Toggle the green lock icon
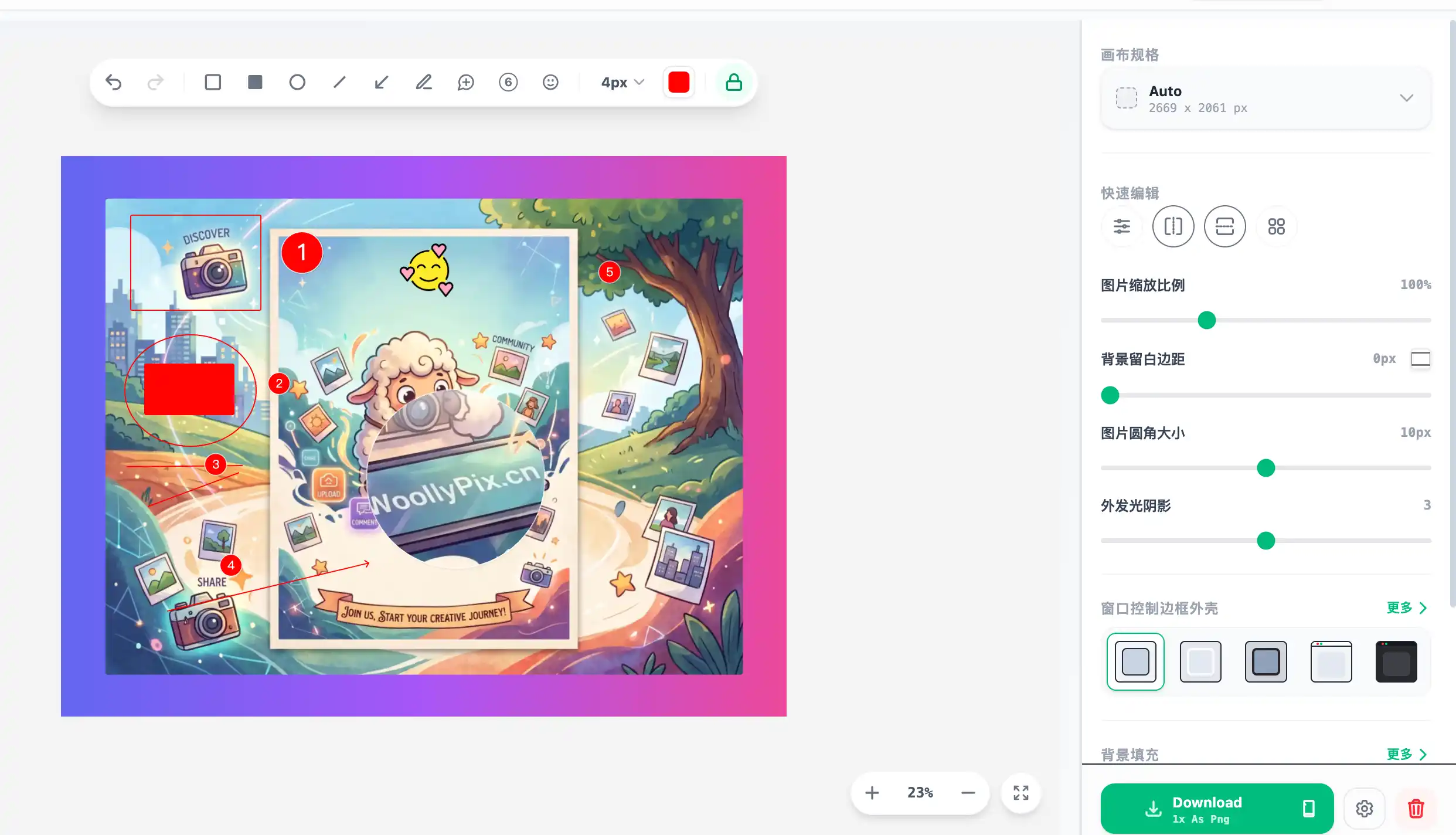The image size is (1456, 835). [734, 82]
